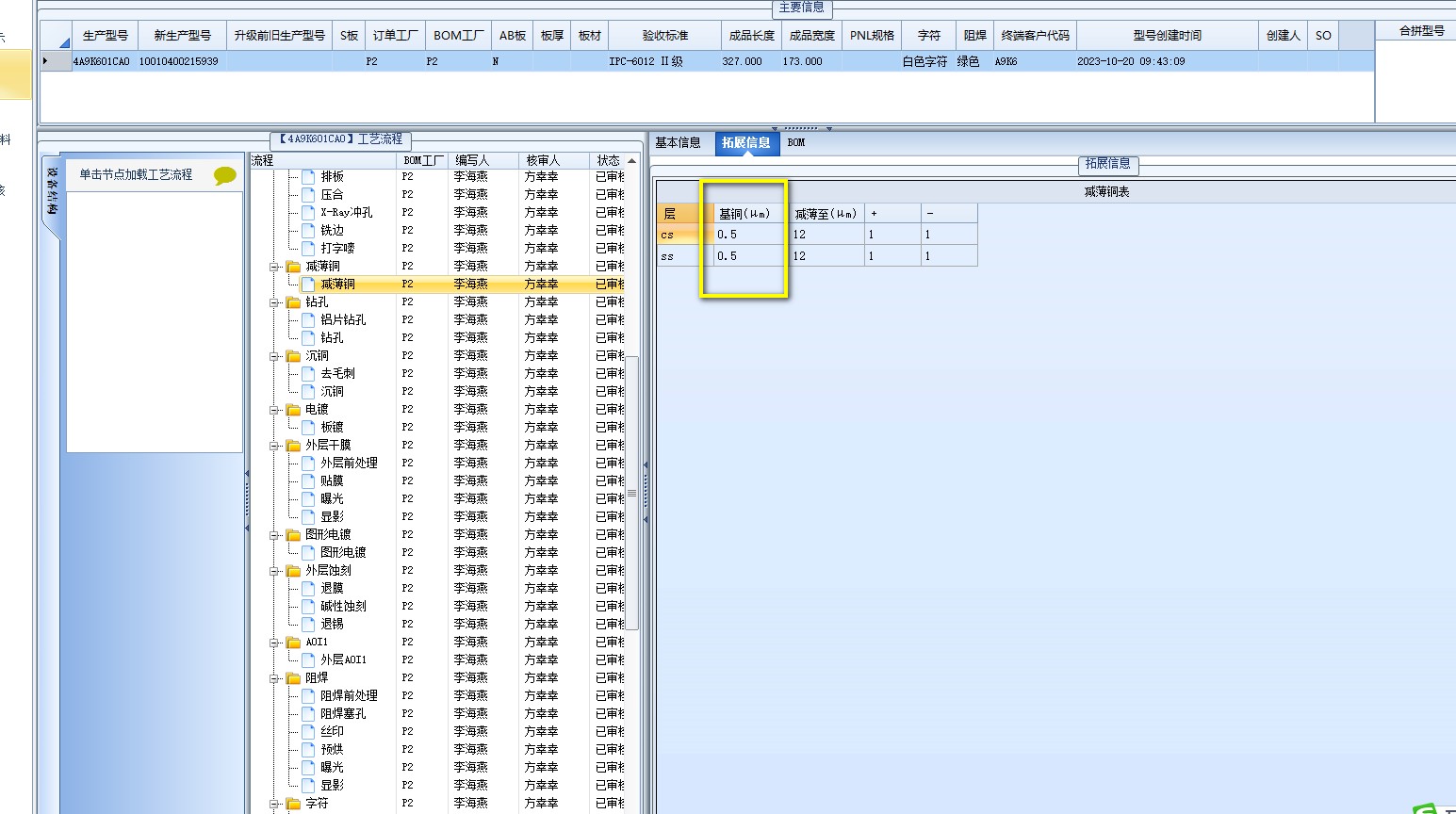Click the folder icon of 图形电镀 group
1456x814 pixels.
pyautogui.click(x=293, y=534)
